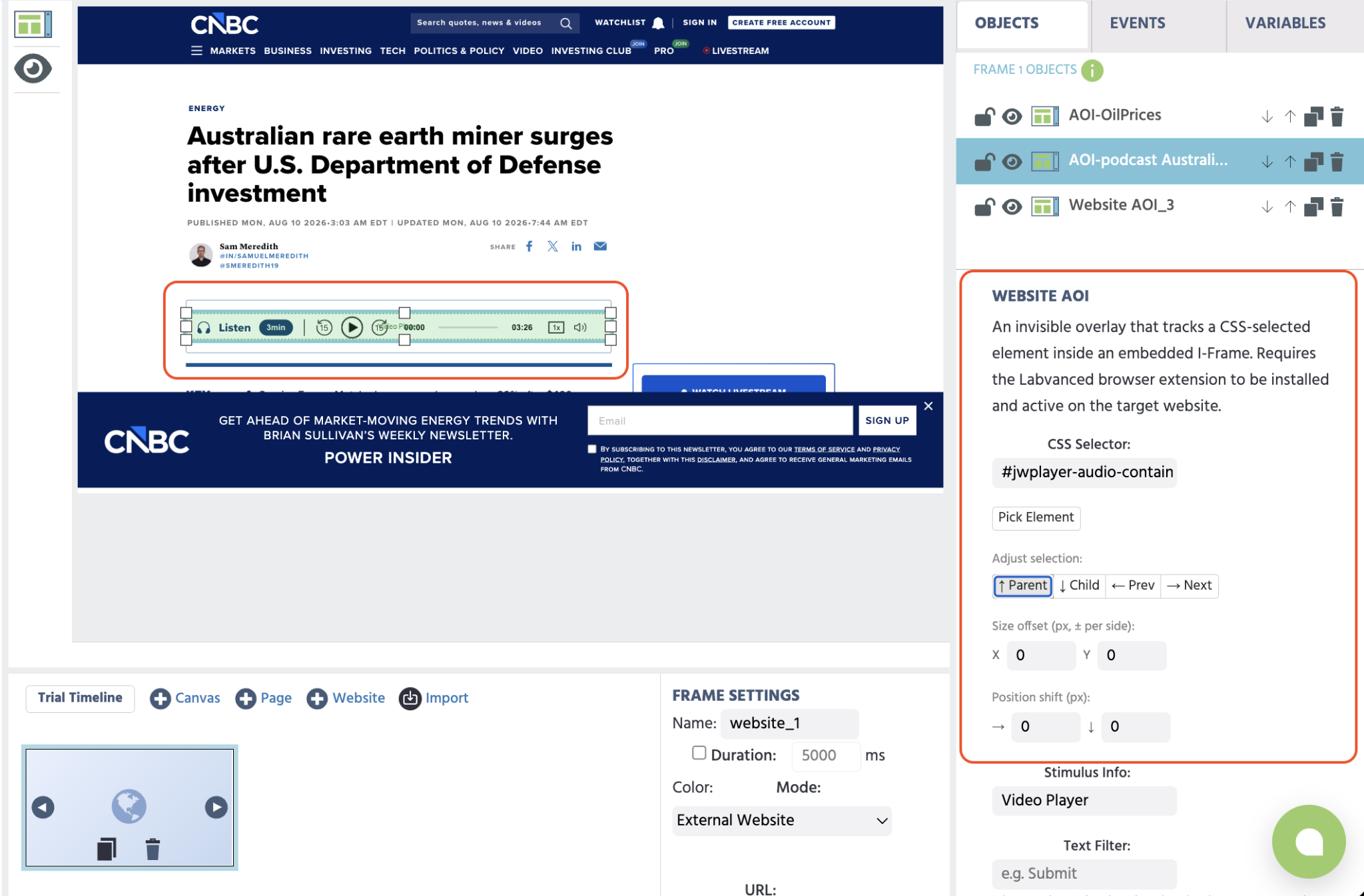
Task: Change the audio playback speed 1x
Action: tap(556, 328)
